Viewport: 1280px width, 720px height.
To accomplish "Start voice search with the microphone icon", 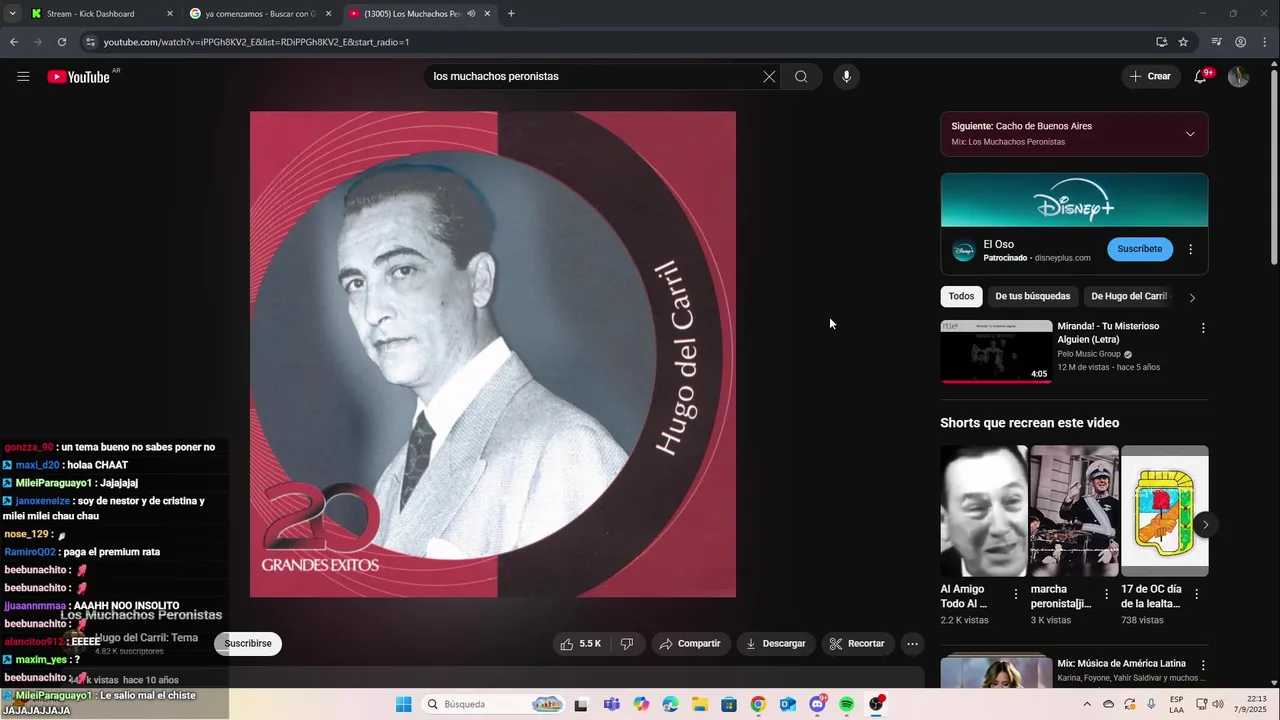I will pos(846,77).
